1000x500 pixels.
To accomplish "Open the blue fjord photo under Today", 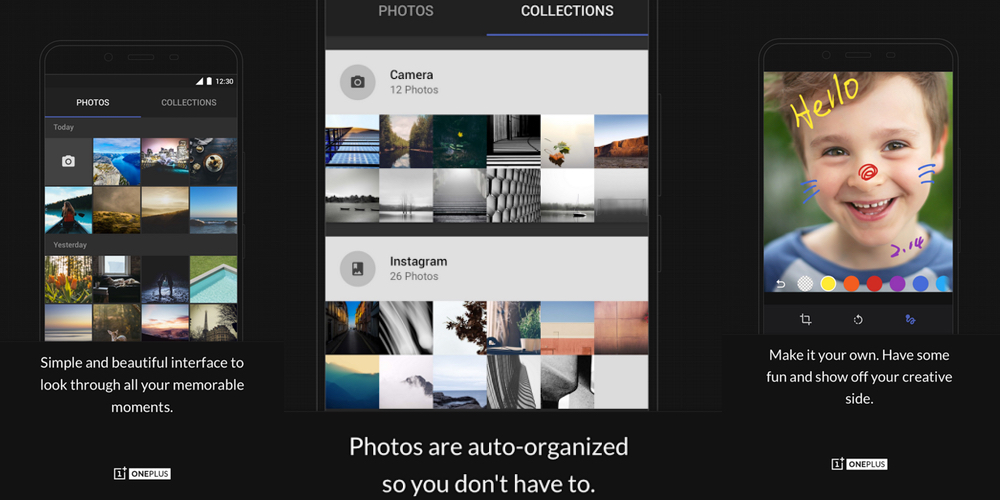I will [116, 161].
